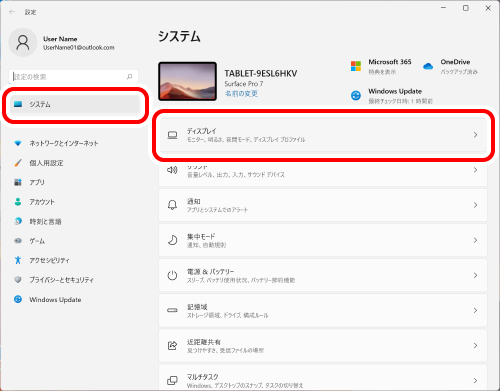The height and width of the screenshot is (391, 500).
Task: Expand the マルチタスク row chevron
Action: (475, 380)
